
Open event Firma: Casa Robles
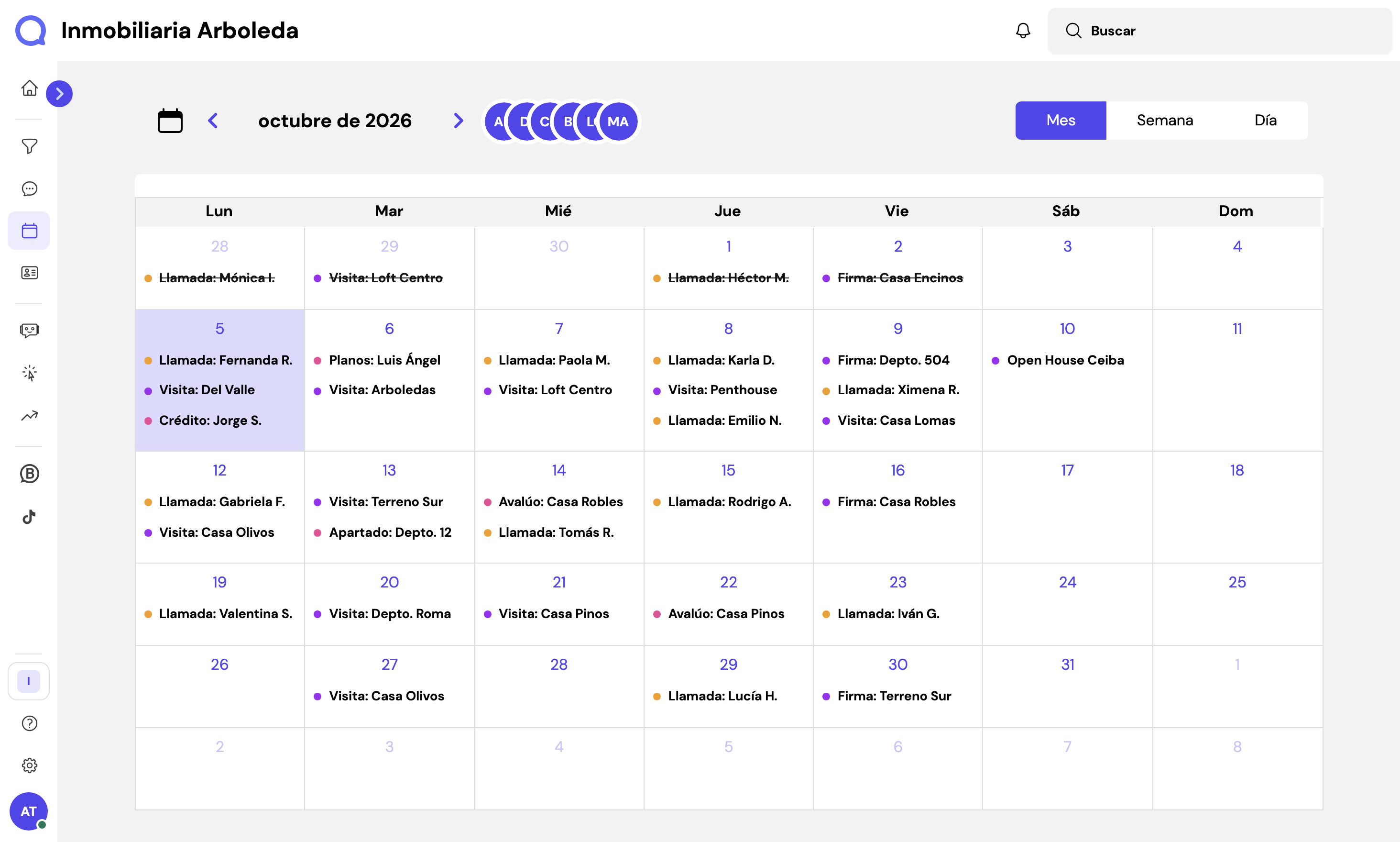[x=889, y=502]
